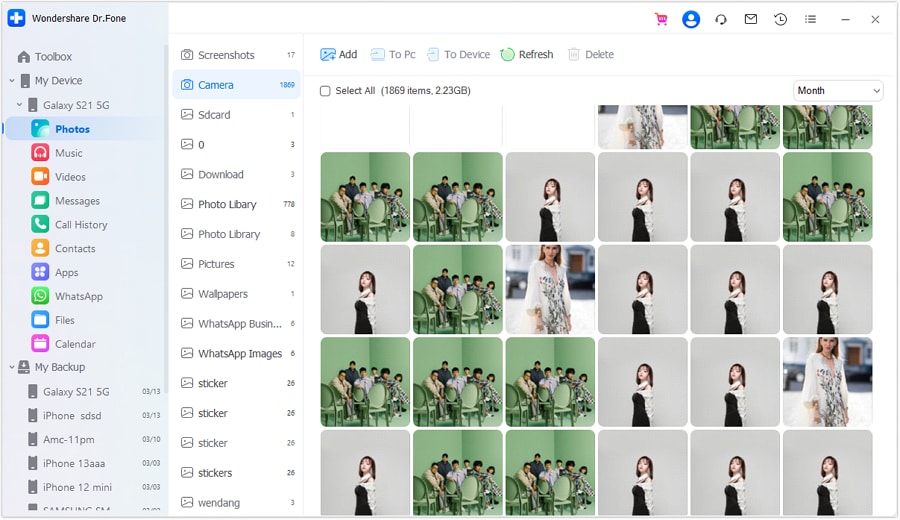The image size is (900, 520).
Task: Open the mail feedback icon
Action: click(x=750, y=19)
